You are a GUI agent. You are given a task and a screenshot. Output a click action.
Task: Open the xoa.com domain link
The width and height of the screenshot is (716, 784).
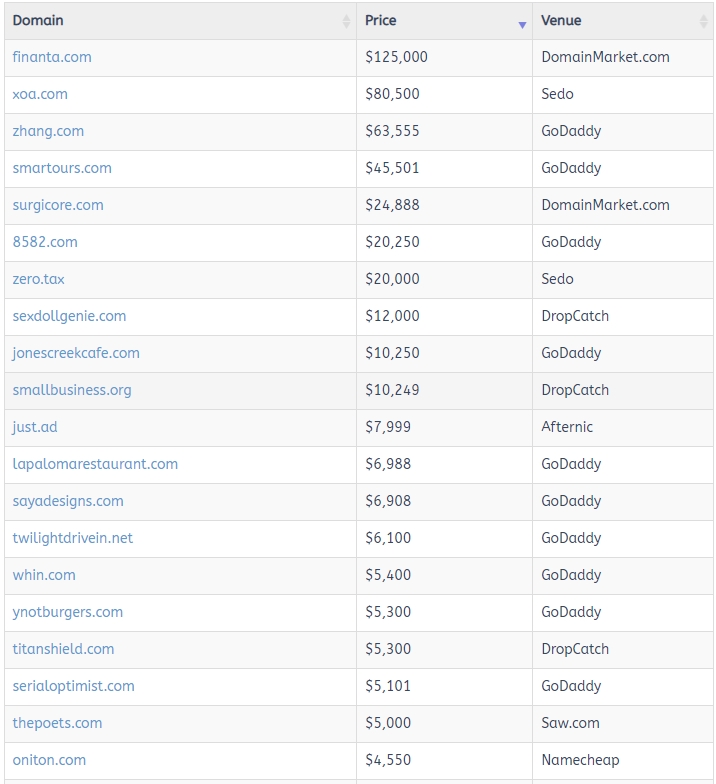40,94
